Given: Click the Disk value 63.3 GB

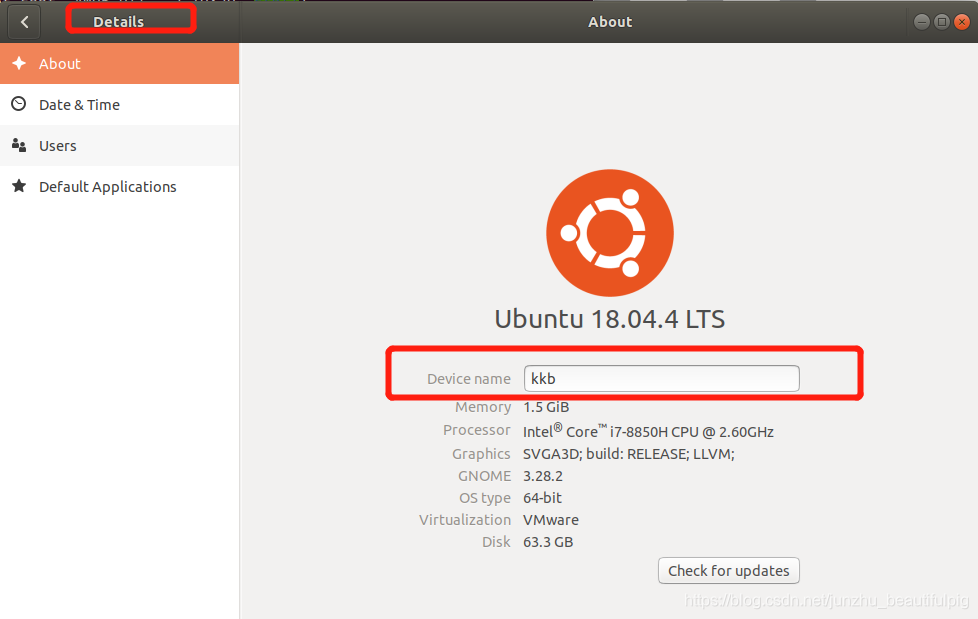Looking at the screenshot, I should pos(548,542).
